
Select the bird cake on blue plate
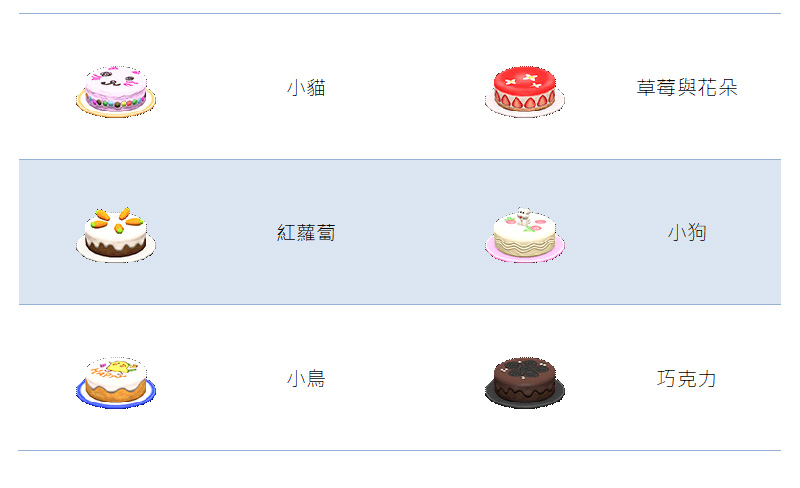coord(116,382)
